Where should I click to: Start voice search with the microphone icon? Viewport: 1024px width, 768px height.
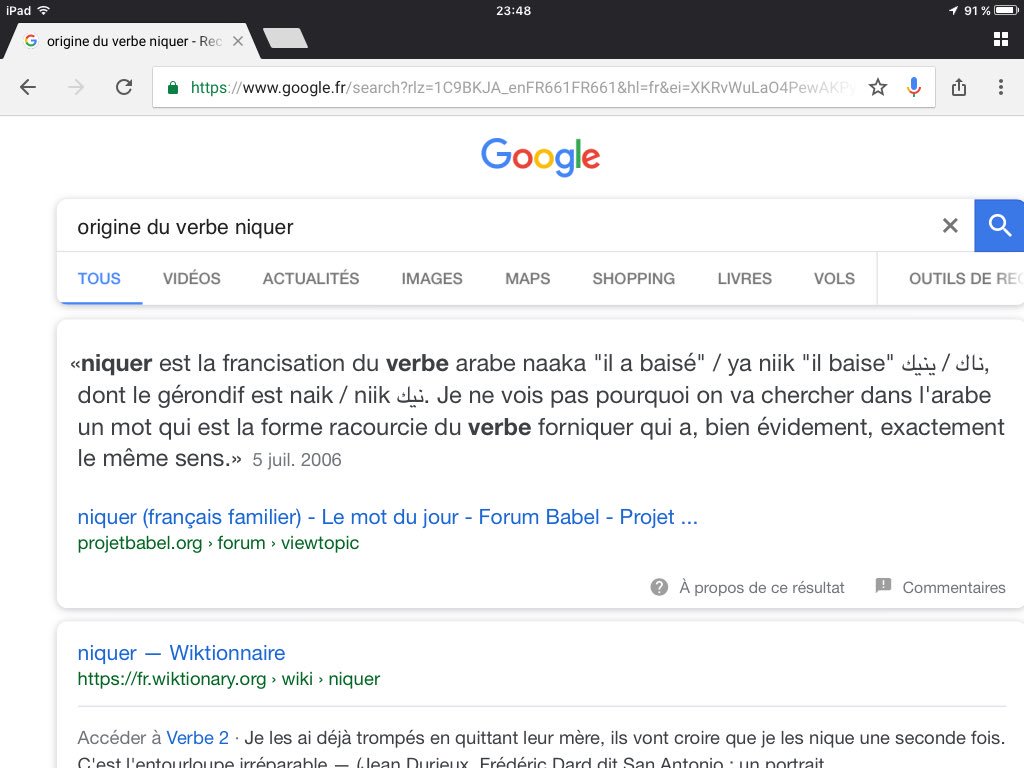914,87
